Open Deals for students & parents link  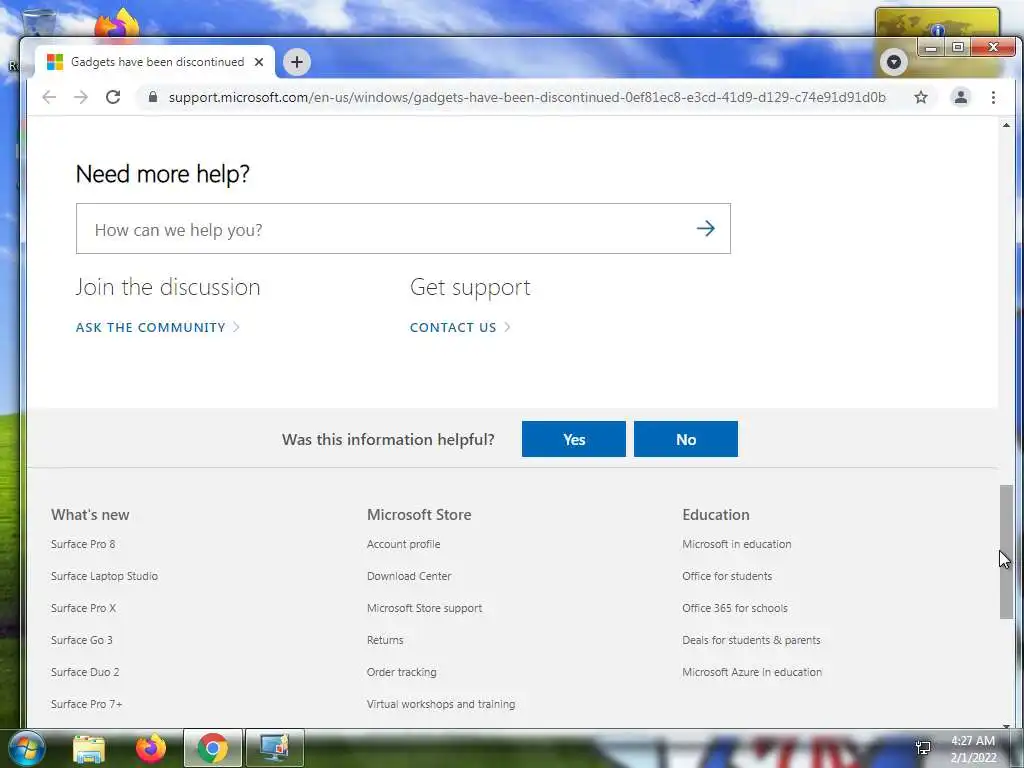[751, 640]
